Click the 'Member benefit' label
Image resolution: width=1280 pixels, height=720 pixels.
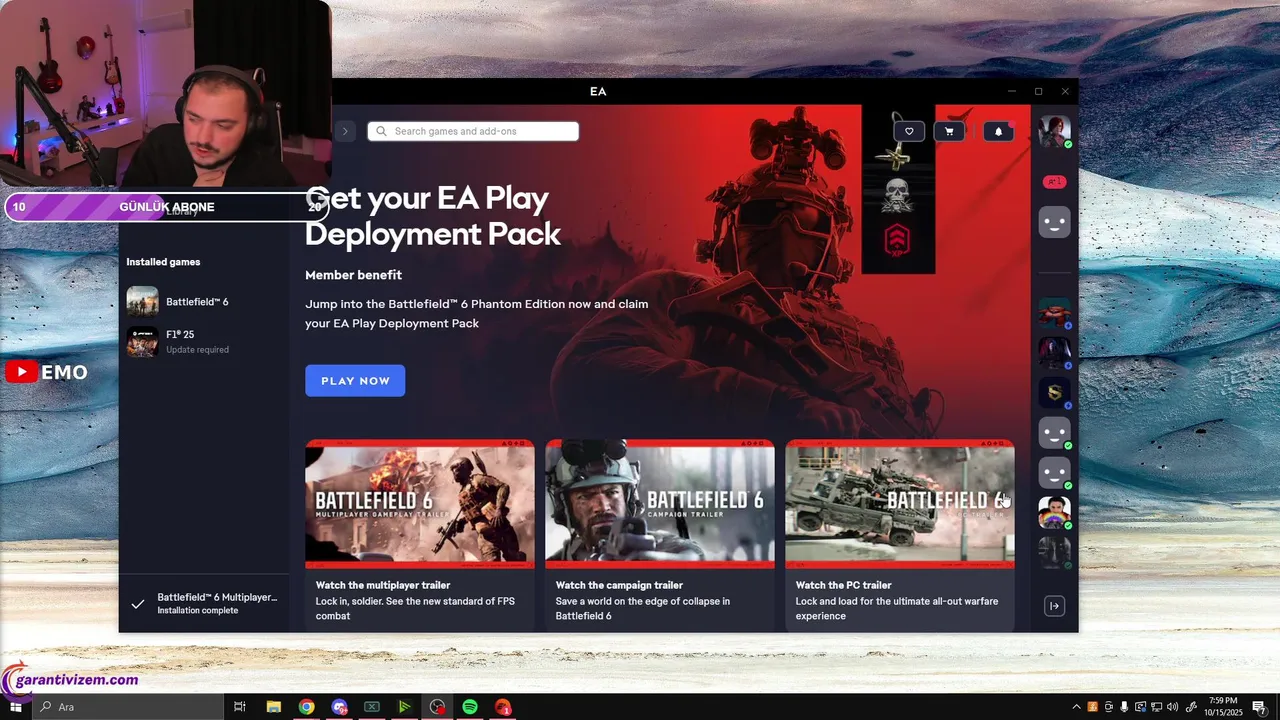(353, 275)
